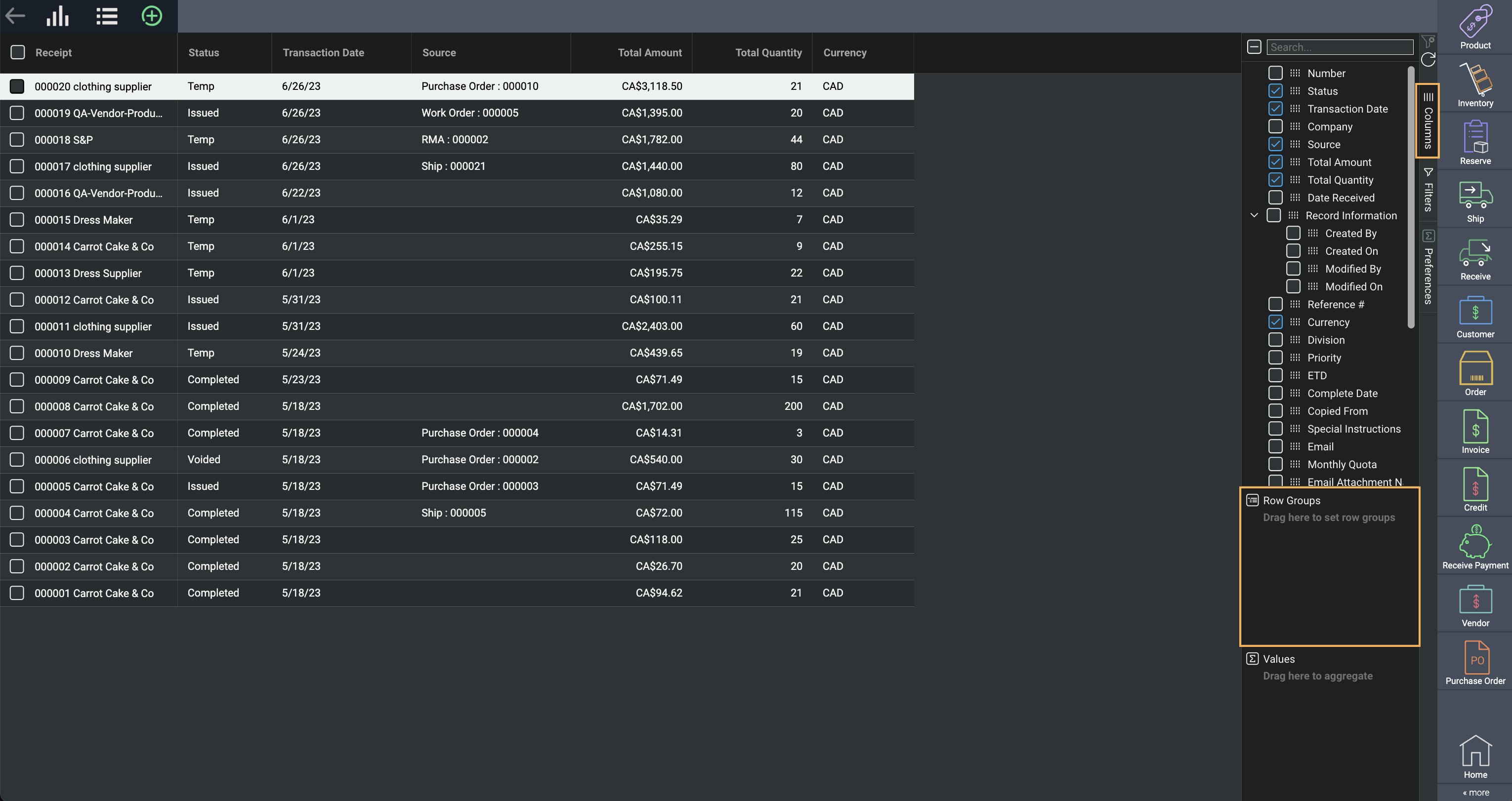The image size is (1512, 801).
Task: Select the row checkbox for receipt 000019
Action: (17, 113)
